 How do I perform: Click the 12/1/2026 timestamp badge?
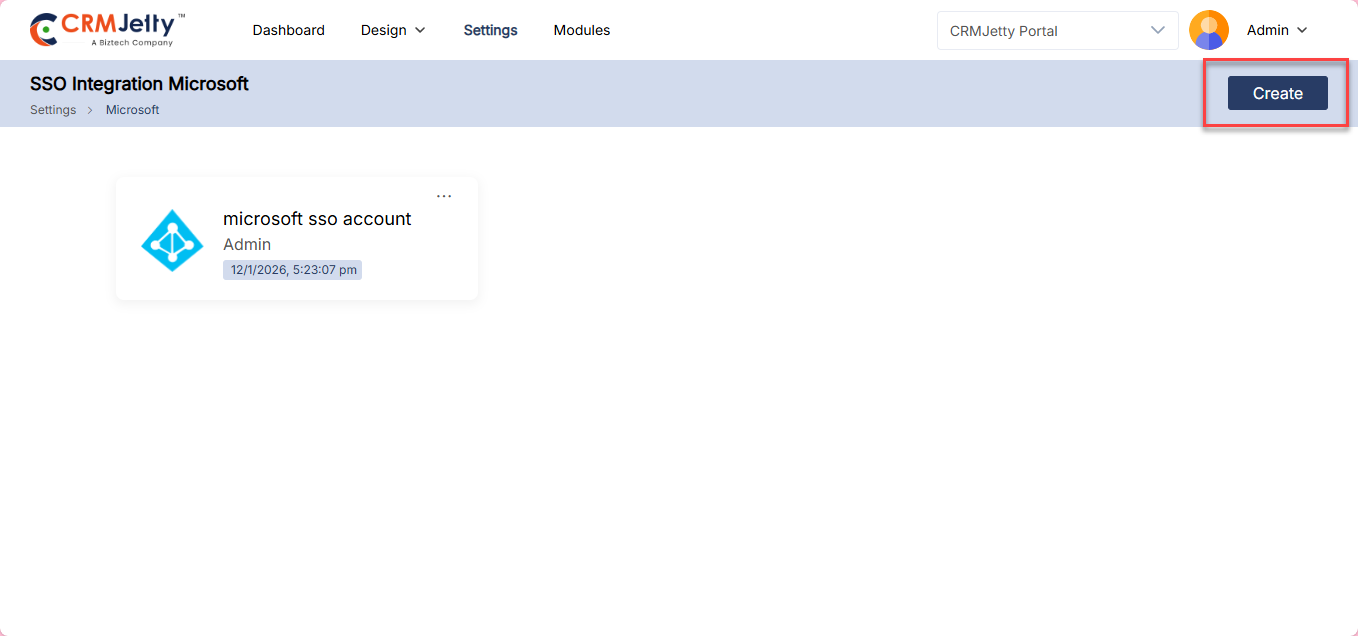(292, 270)
